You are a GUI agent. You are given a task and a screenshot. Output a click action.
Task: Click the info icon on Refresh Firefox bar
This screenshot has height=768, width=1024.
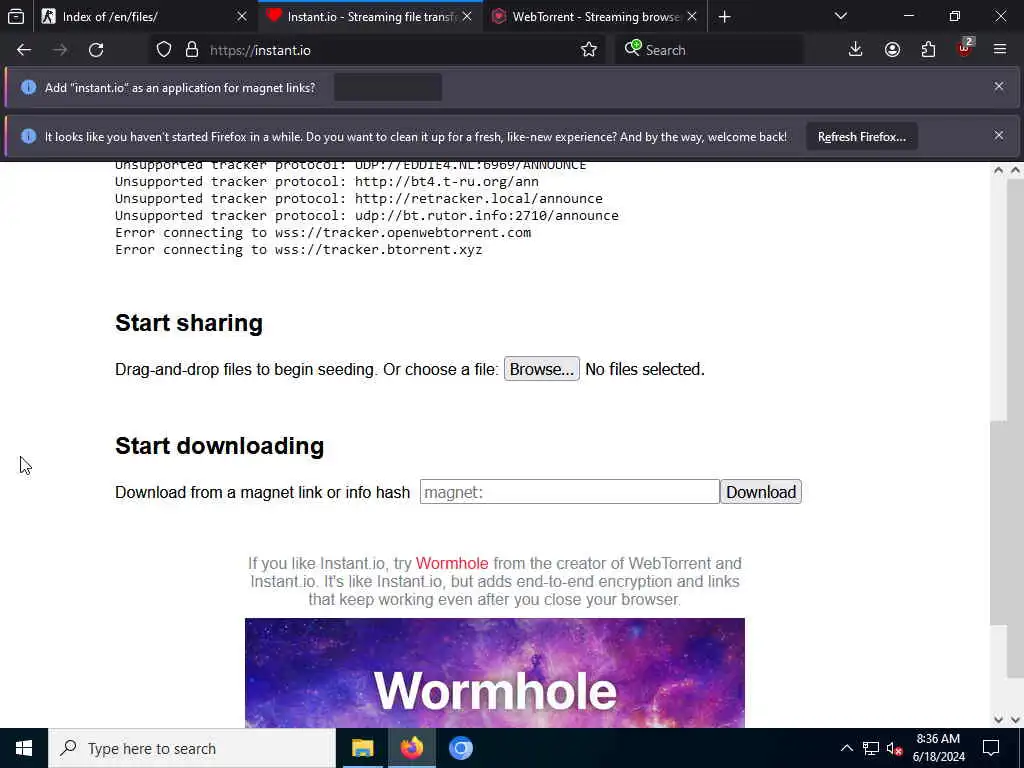(28, 136)
